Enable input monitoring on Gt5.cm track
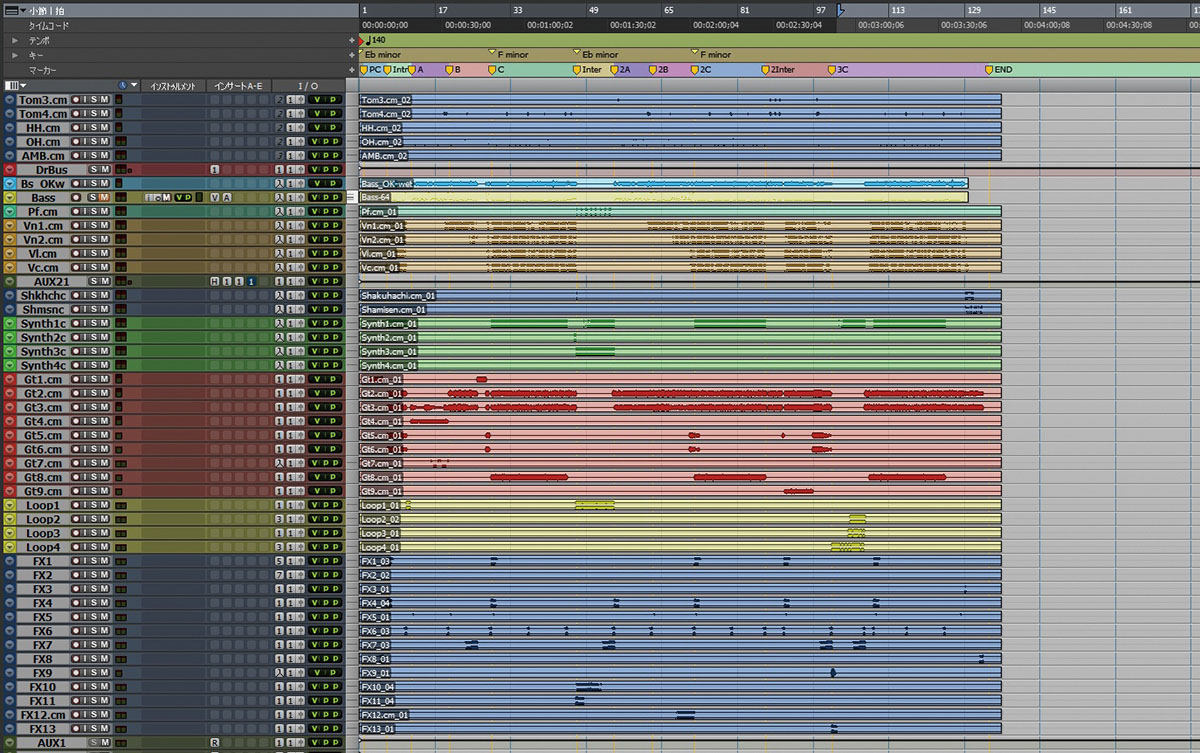 pos(85,436)
